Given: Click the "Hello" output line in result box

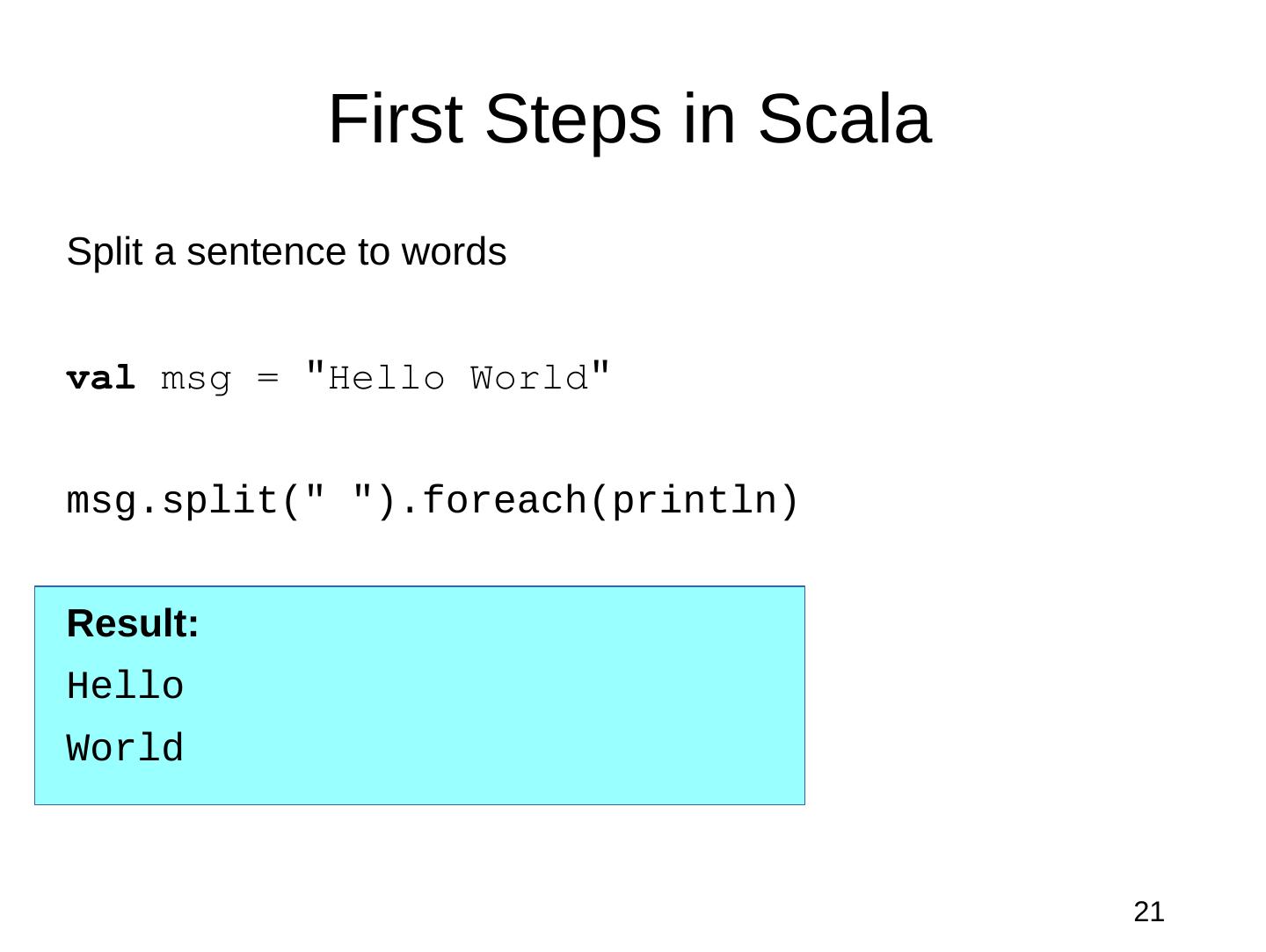Looking at the screenshot, I should pos(125,687).
